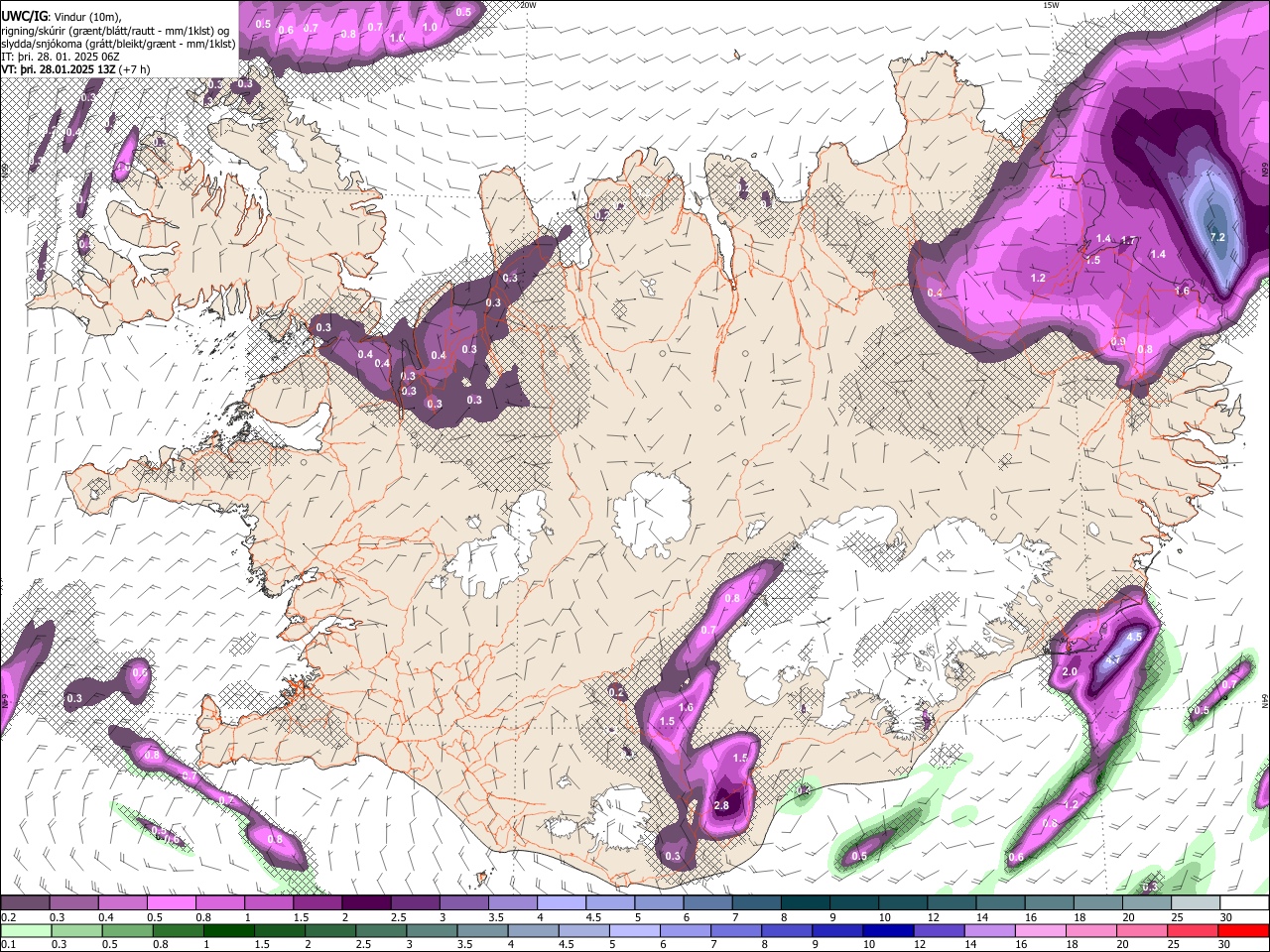Click the 'IT: þri. 28. 01. 2025 06Z' line

pyautogui.click(x=62, y=57)
